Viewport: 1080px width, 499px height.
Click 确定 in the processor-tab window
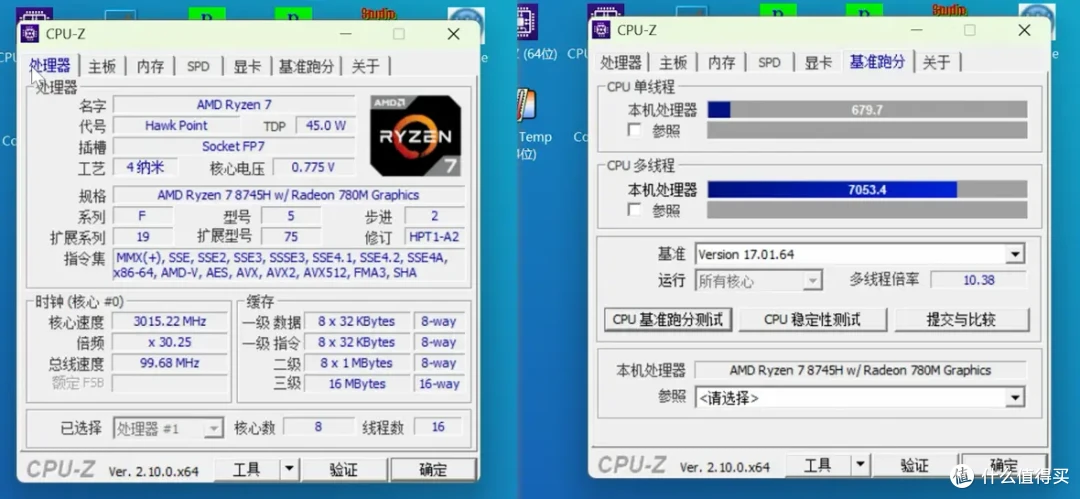(433, 470)
